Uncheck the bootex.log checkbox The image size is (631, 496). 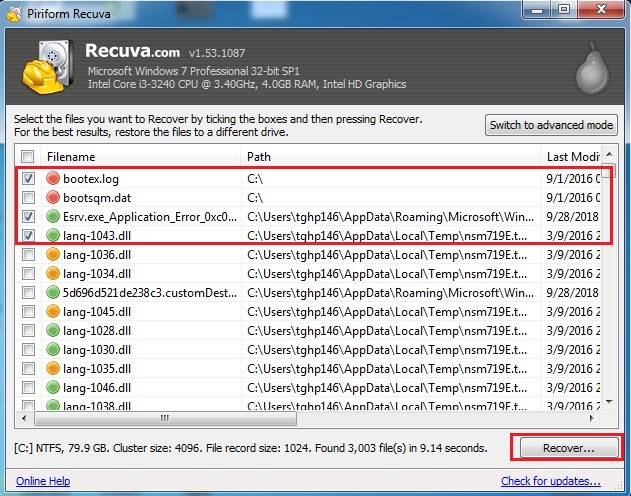(28, 178)
